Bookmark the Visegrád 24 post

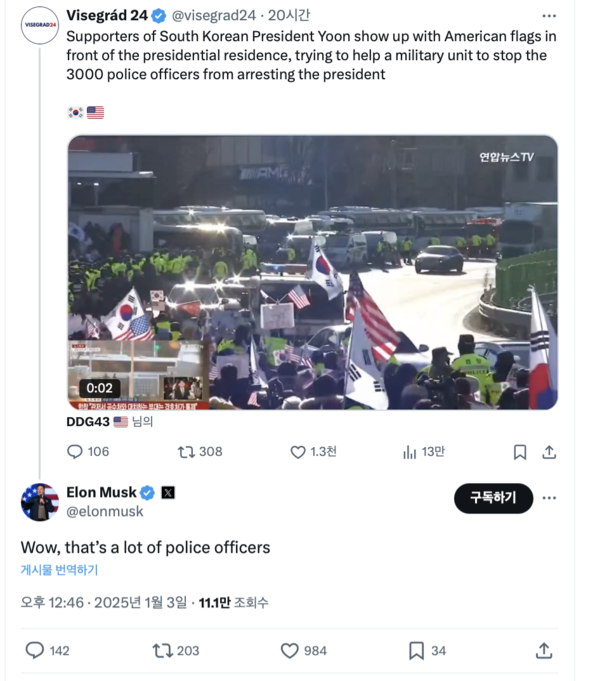coord(520,452)
